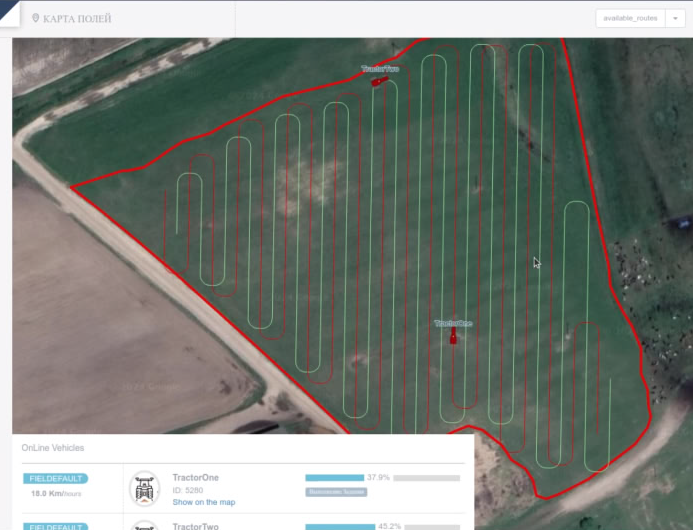Click the gray status badge under TractorOne progress

coord(336,492)
